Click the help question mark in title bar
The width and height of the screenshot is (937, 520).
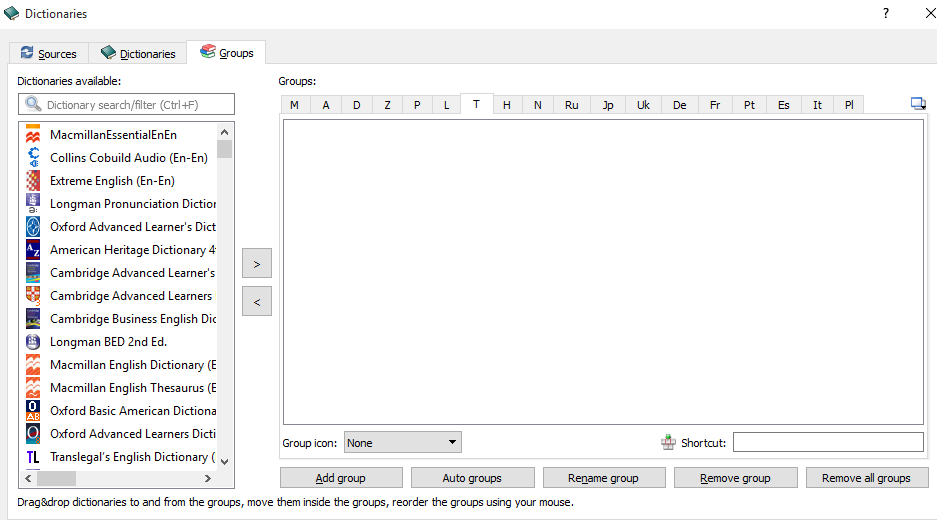pyautogui.click(x=886, y=13)
